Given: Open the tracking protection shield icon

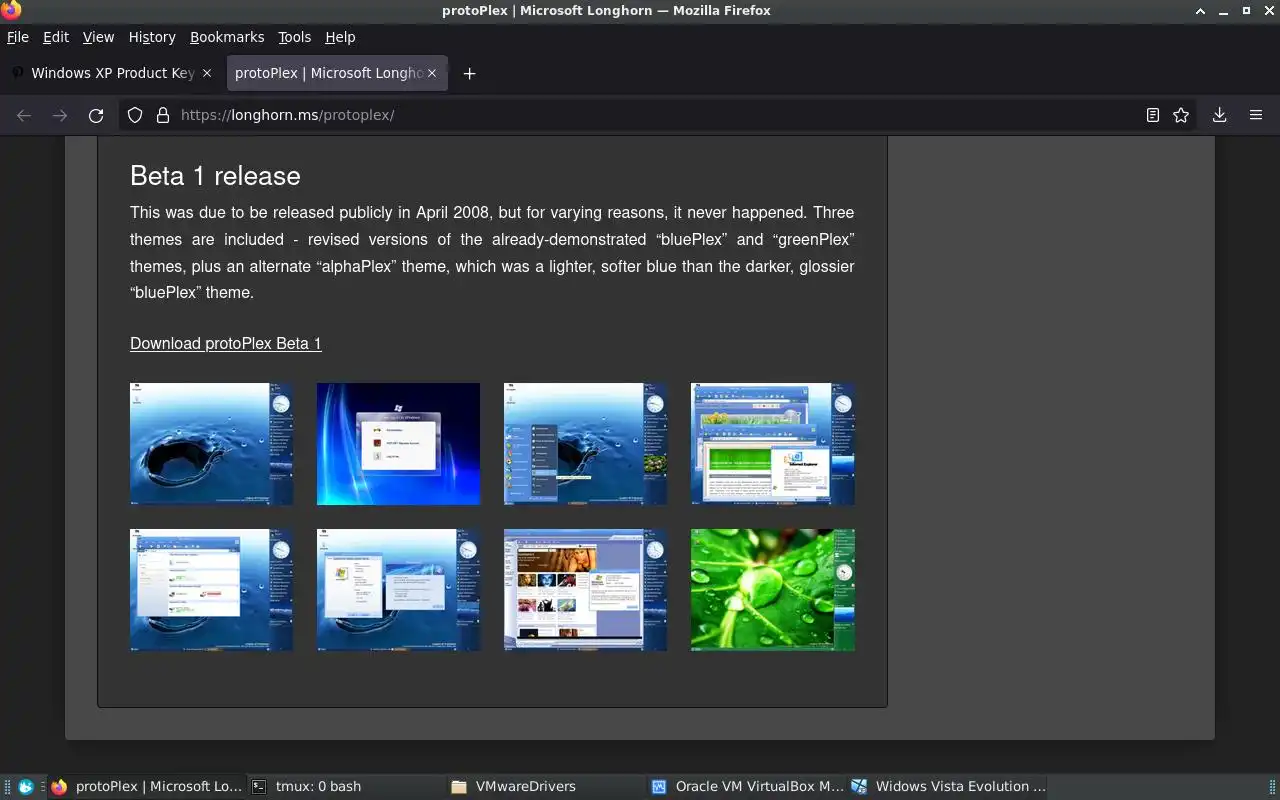Looking at the screenshot, I should 135,115.
